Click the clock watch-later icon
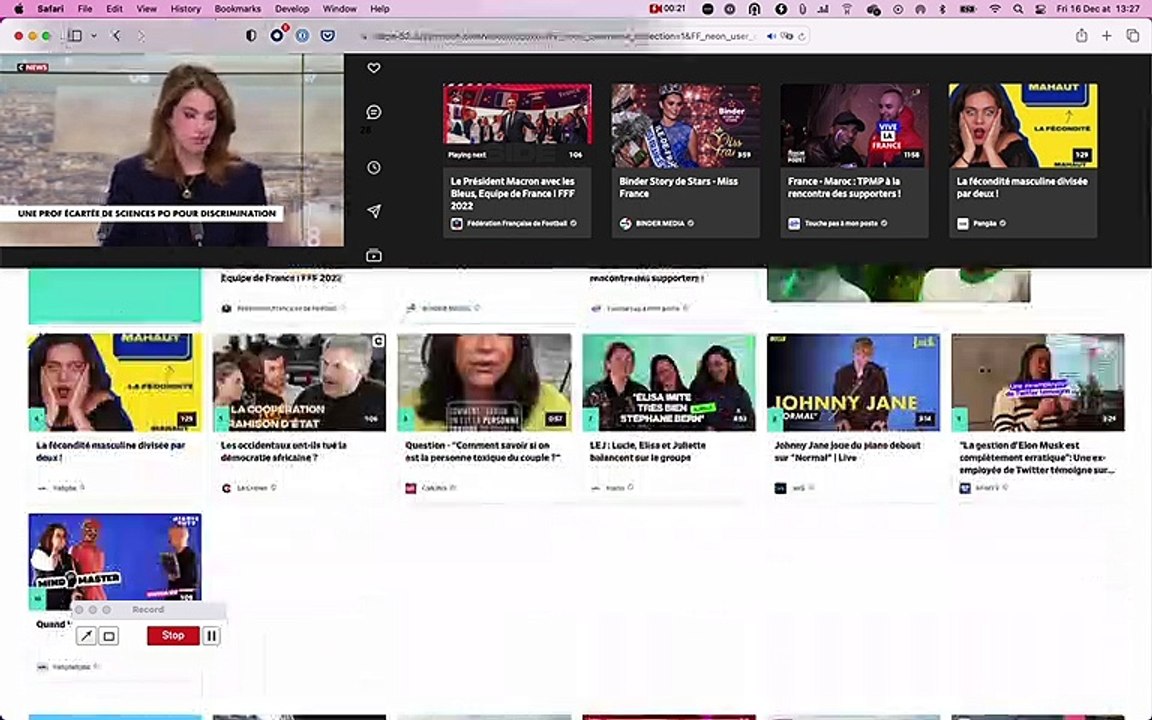1152x720 pixels. [374, 168]
